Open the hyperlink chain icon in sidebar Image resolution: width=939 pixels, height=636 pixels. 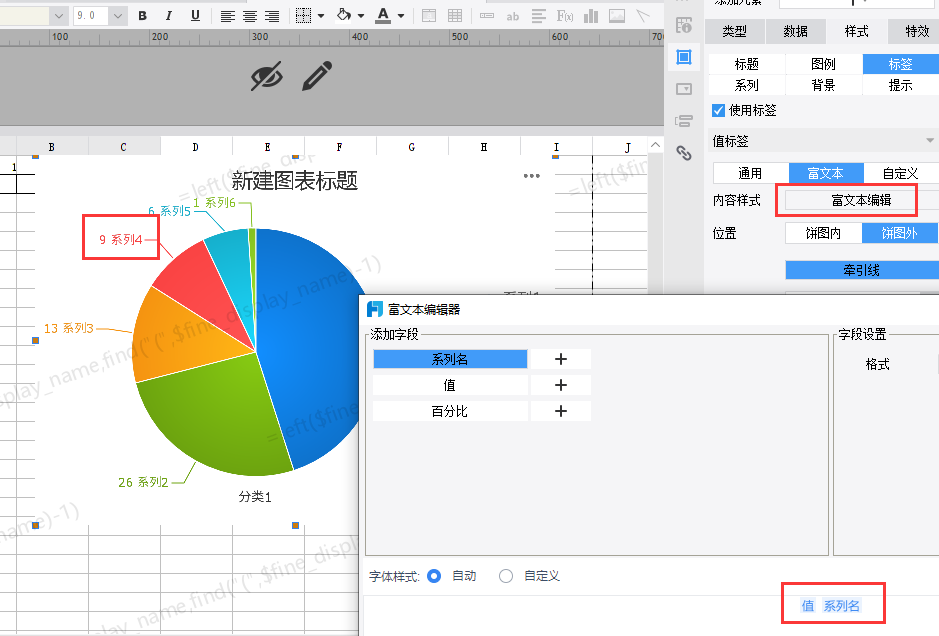(x=684, y=153)
